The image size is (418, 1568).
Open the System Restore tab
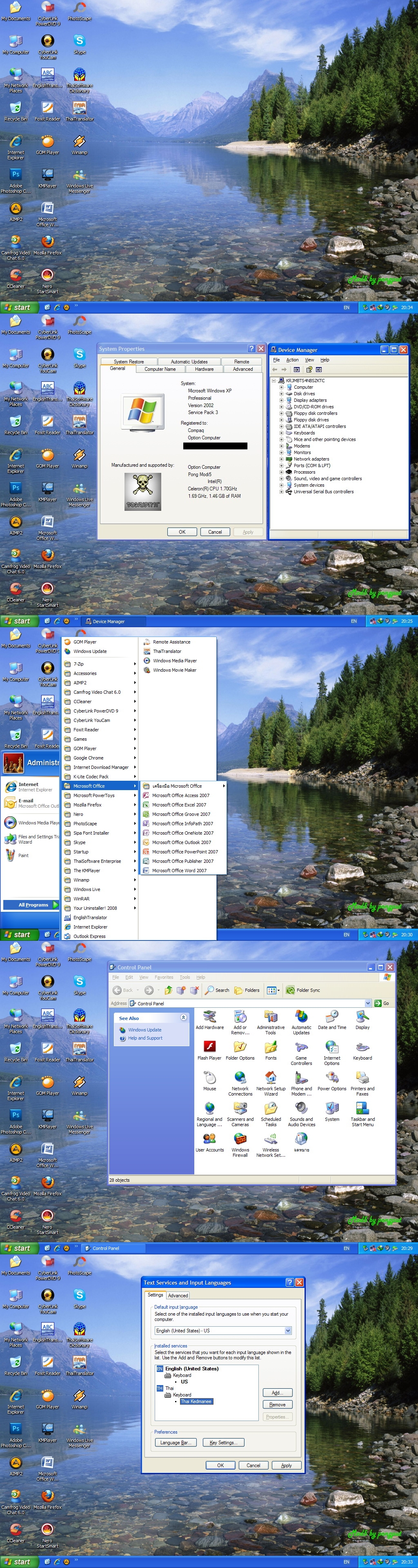[129, 361]
